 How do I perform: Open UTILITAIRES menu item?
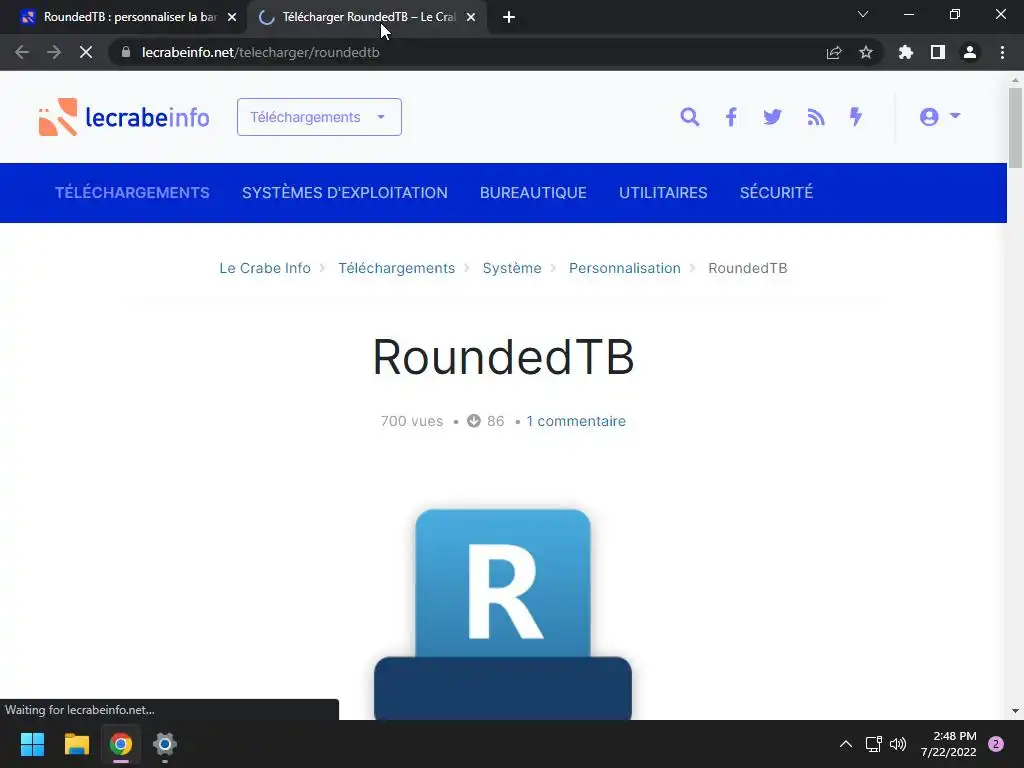click(x=663, y=193)
